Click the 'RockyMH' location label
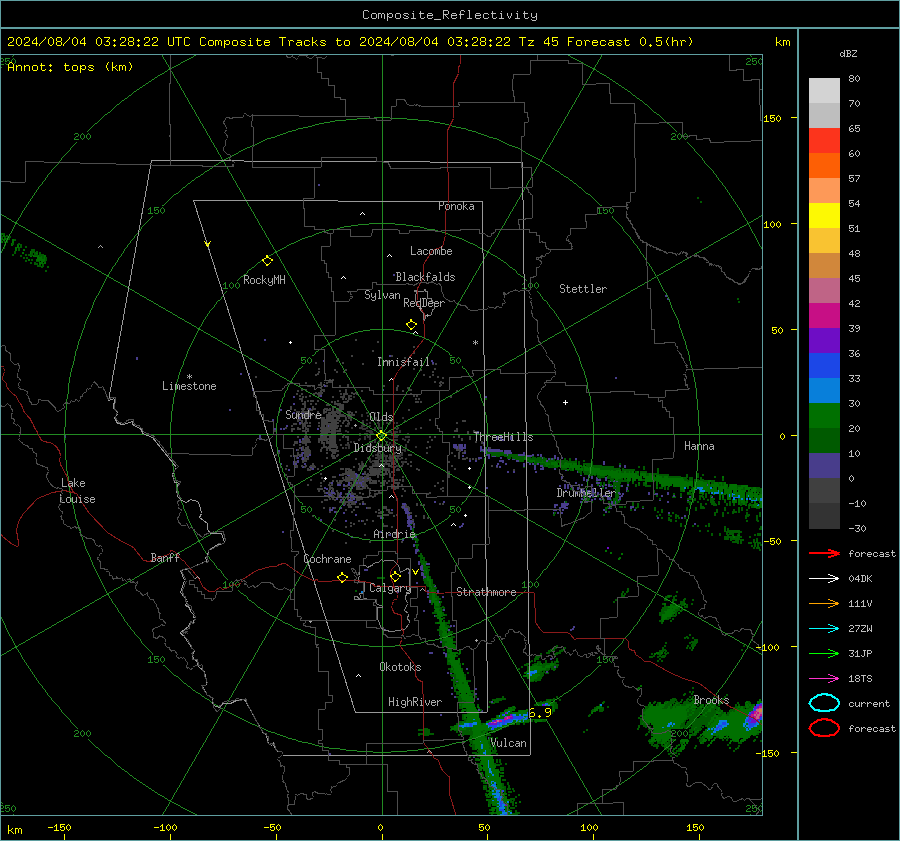 [x=264, y=280]
